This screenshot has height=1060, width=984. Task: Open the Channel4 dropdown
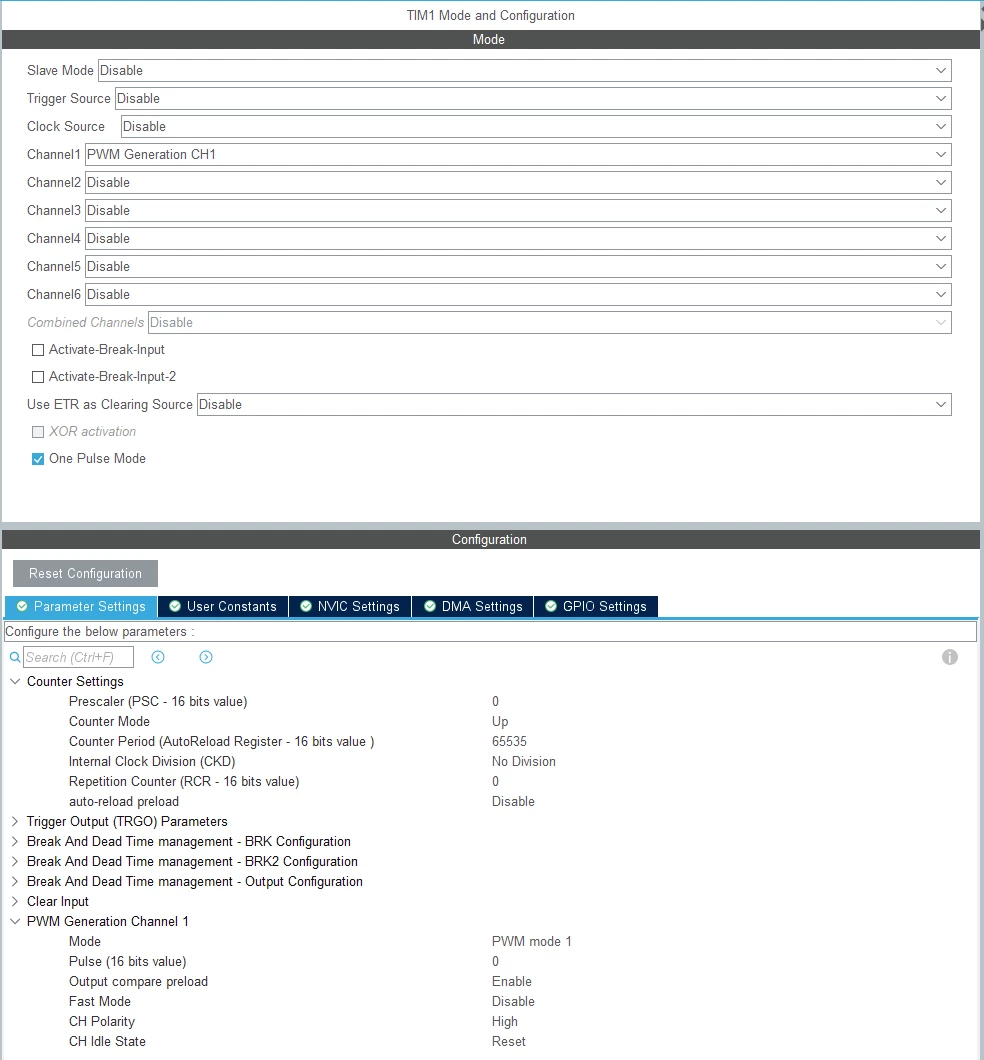[518, 239]
